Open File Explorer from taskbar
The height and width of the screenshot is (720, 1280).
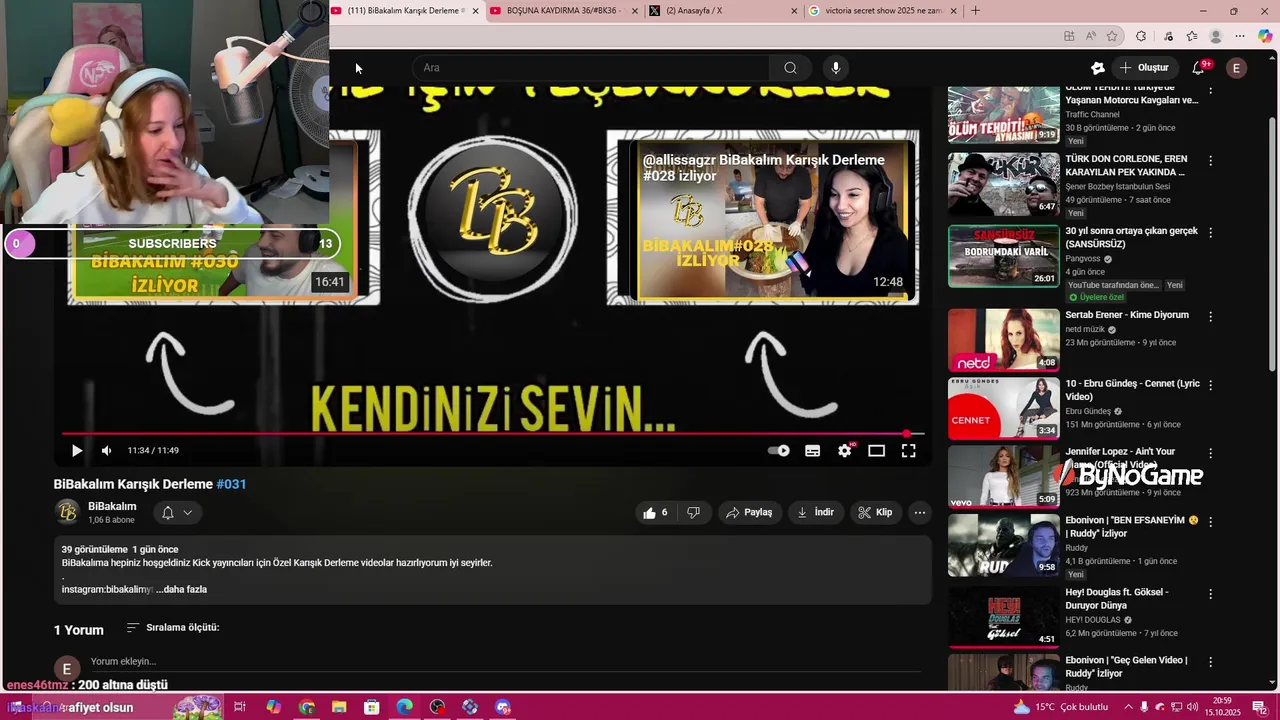339,707
